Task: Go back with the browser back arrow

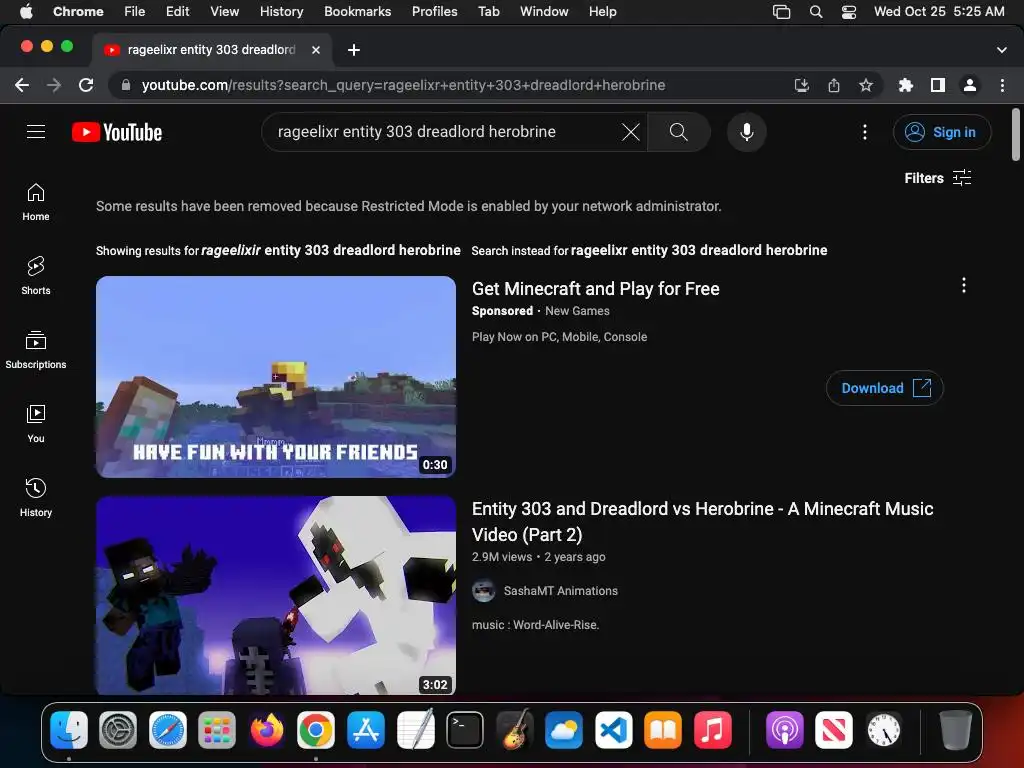Action: coord(22,85)
